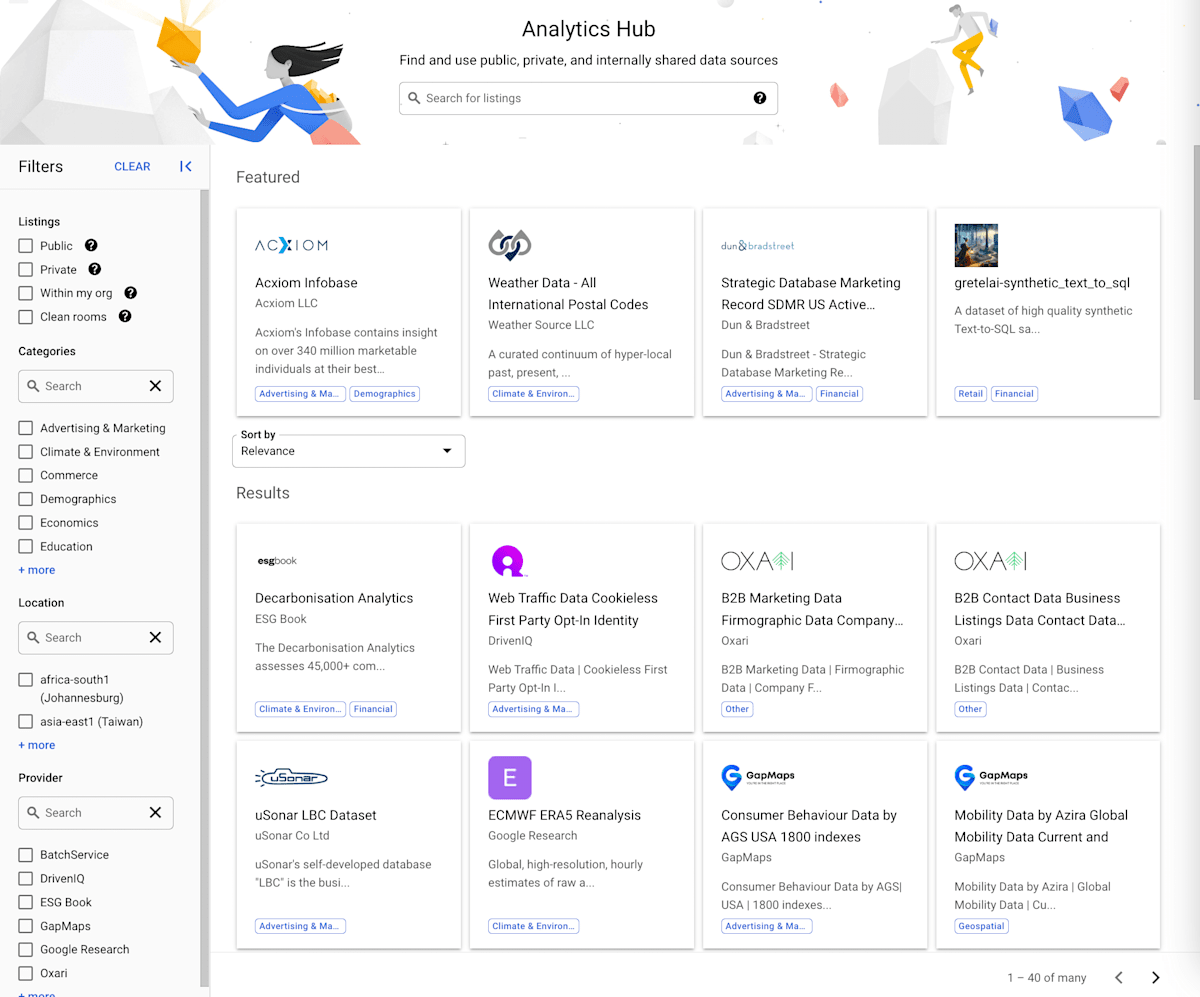Image resolution: width=1200 pixels, height=997 pixels.
Task: Clear the Categories search with X icon
Action: (x=155, y=386)
